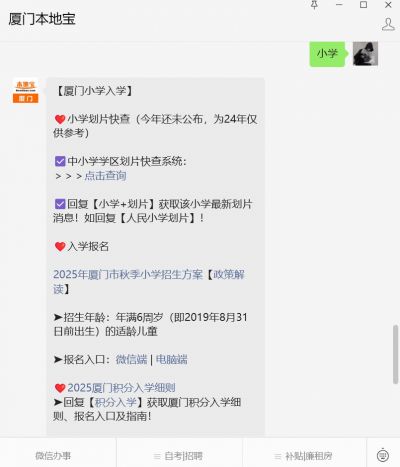
Task: Open 2025年厦门市秋季小学招生方案 link
Action: click(x=128, y=275)
